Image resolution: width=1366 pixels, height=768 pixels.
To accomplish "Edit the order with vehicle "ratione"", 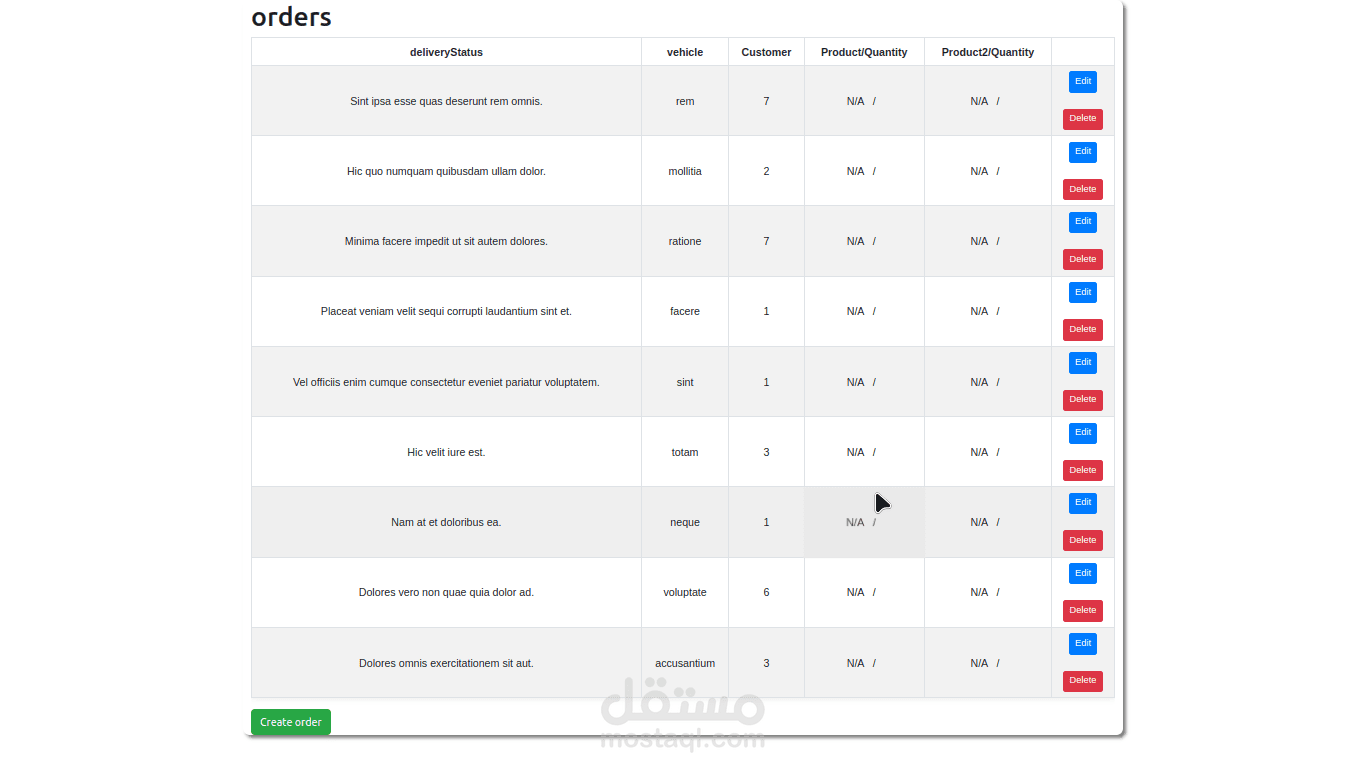I will [1082, 221].
